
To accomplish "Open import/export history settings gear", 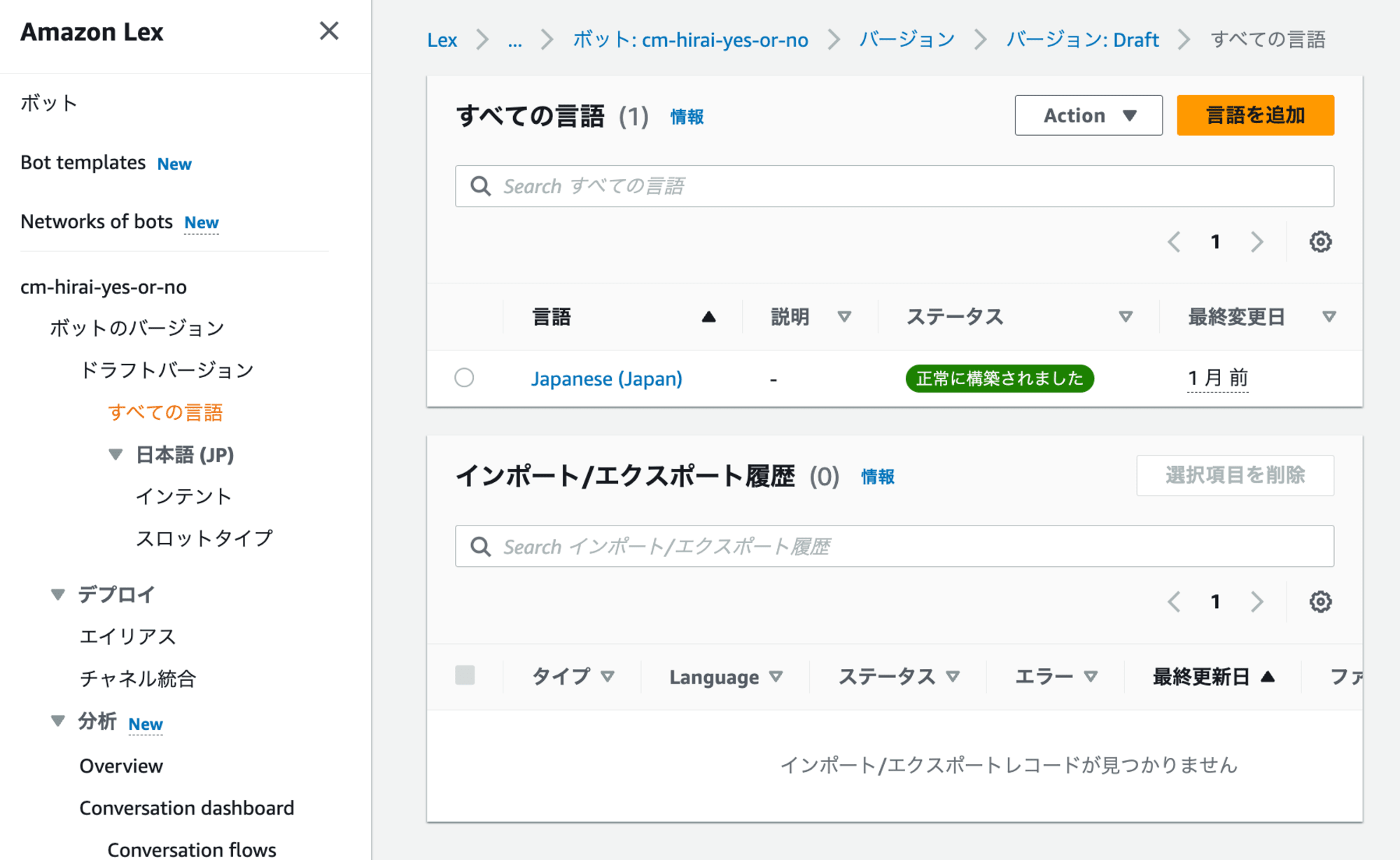I will click(x=1320, y=602).
